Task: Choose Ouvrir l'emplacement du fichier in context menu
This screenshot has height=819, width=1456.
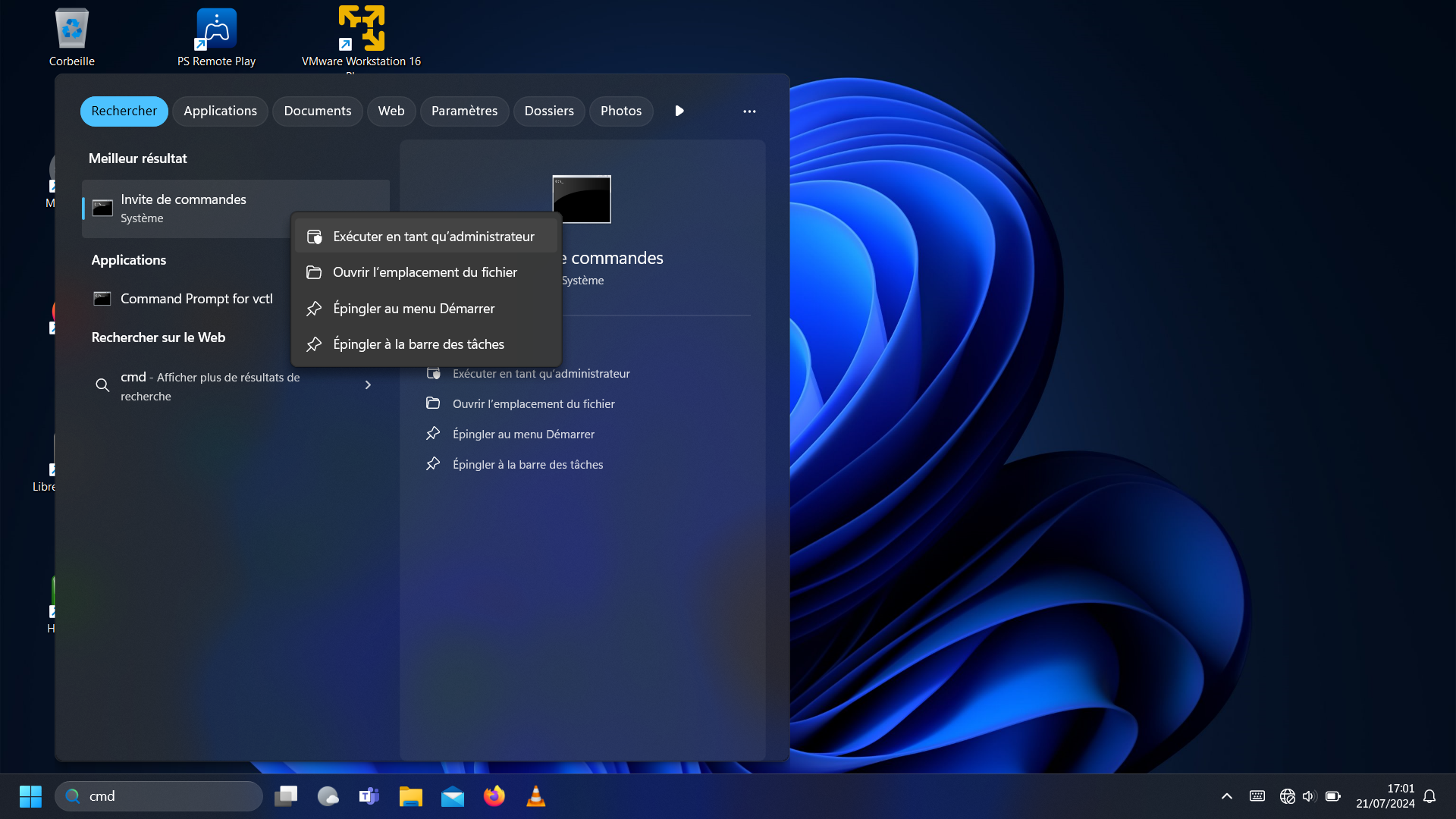Action: pyautogui.click(x=426, y=272)
